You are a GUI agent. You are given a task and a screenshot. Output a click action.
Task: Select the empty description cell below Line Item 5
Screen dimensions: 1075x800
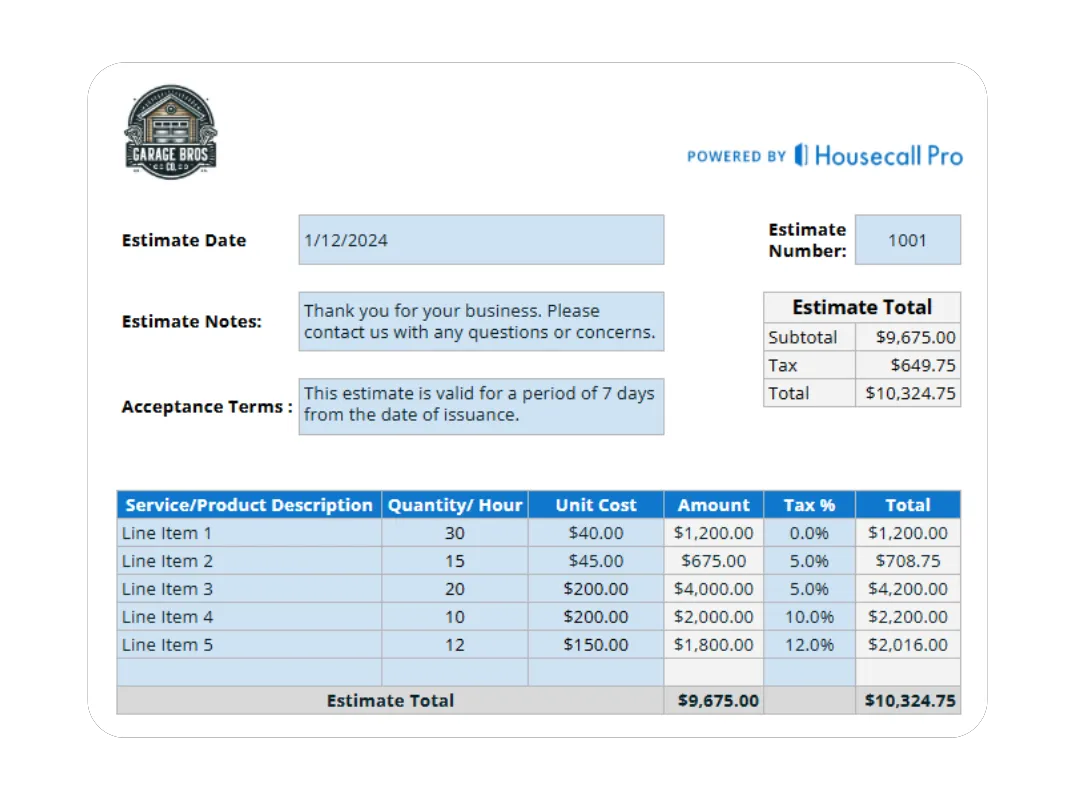[249, 672]
